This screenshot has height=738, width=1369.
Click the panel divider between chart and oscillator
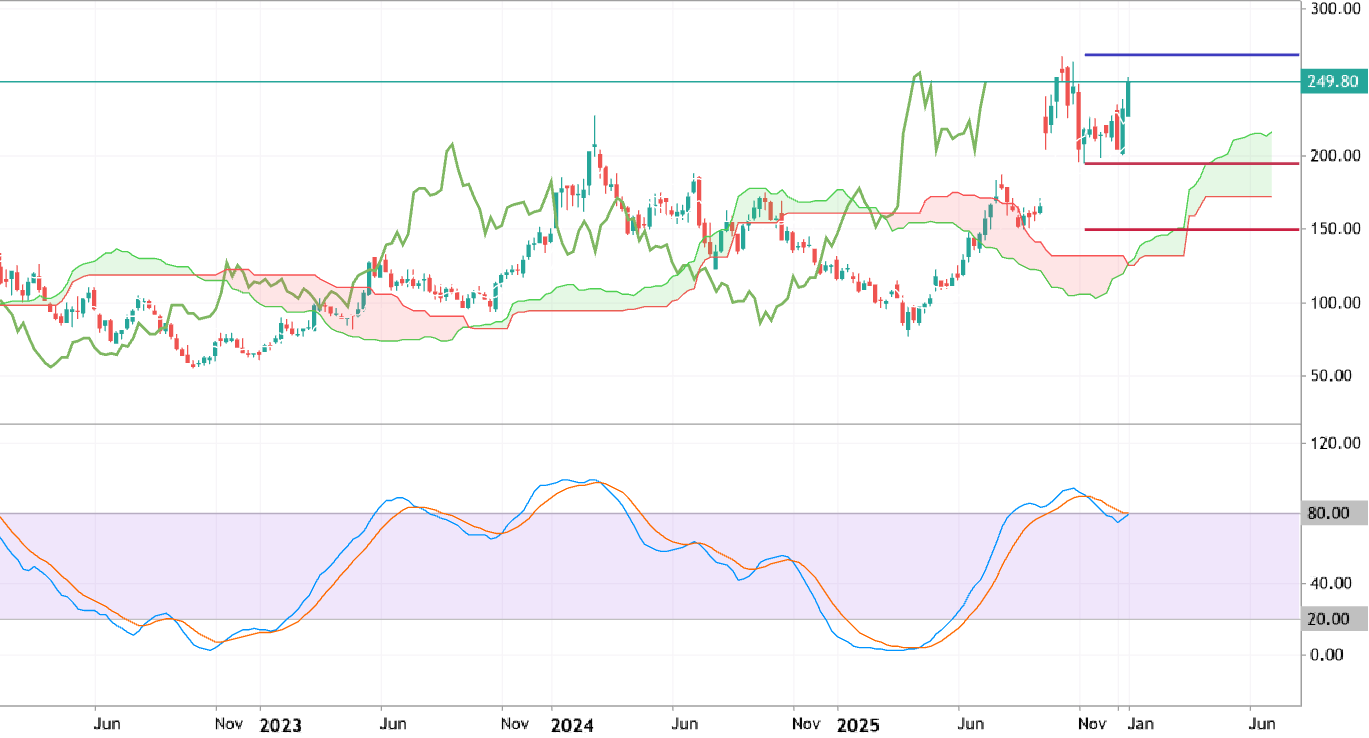(x=650, y=424)
